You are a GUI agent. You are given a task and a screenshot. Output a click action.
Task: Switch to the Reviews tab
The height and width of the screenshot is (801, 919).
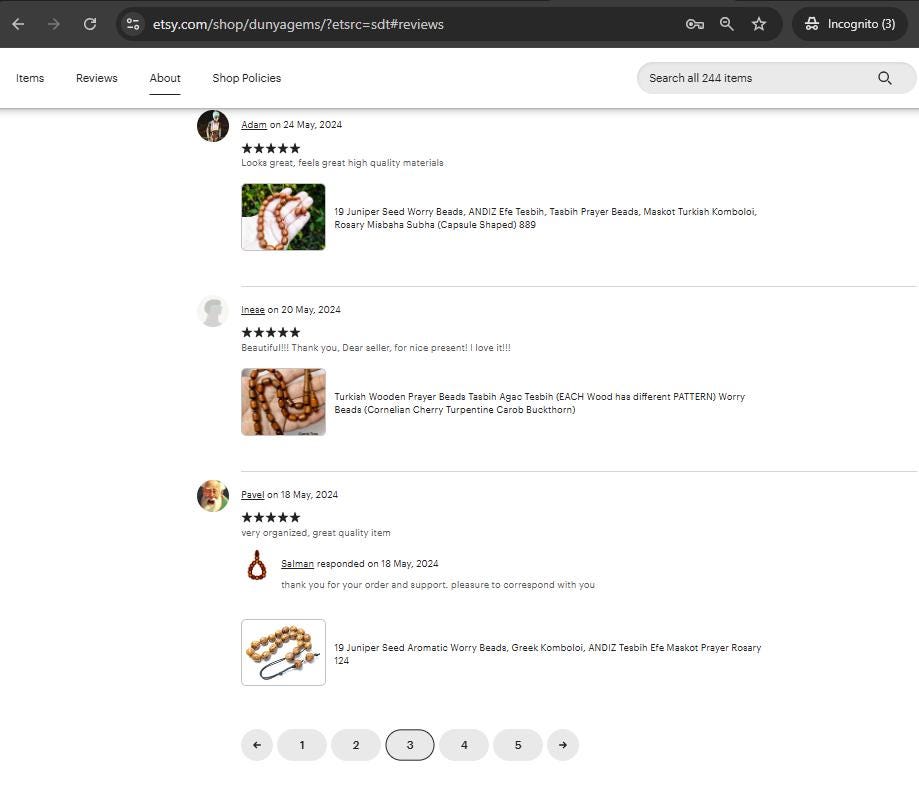pyautogui.click(x=97, y=78)
